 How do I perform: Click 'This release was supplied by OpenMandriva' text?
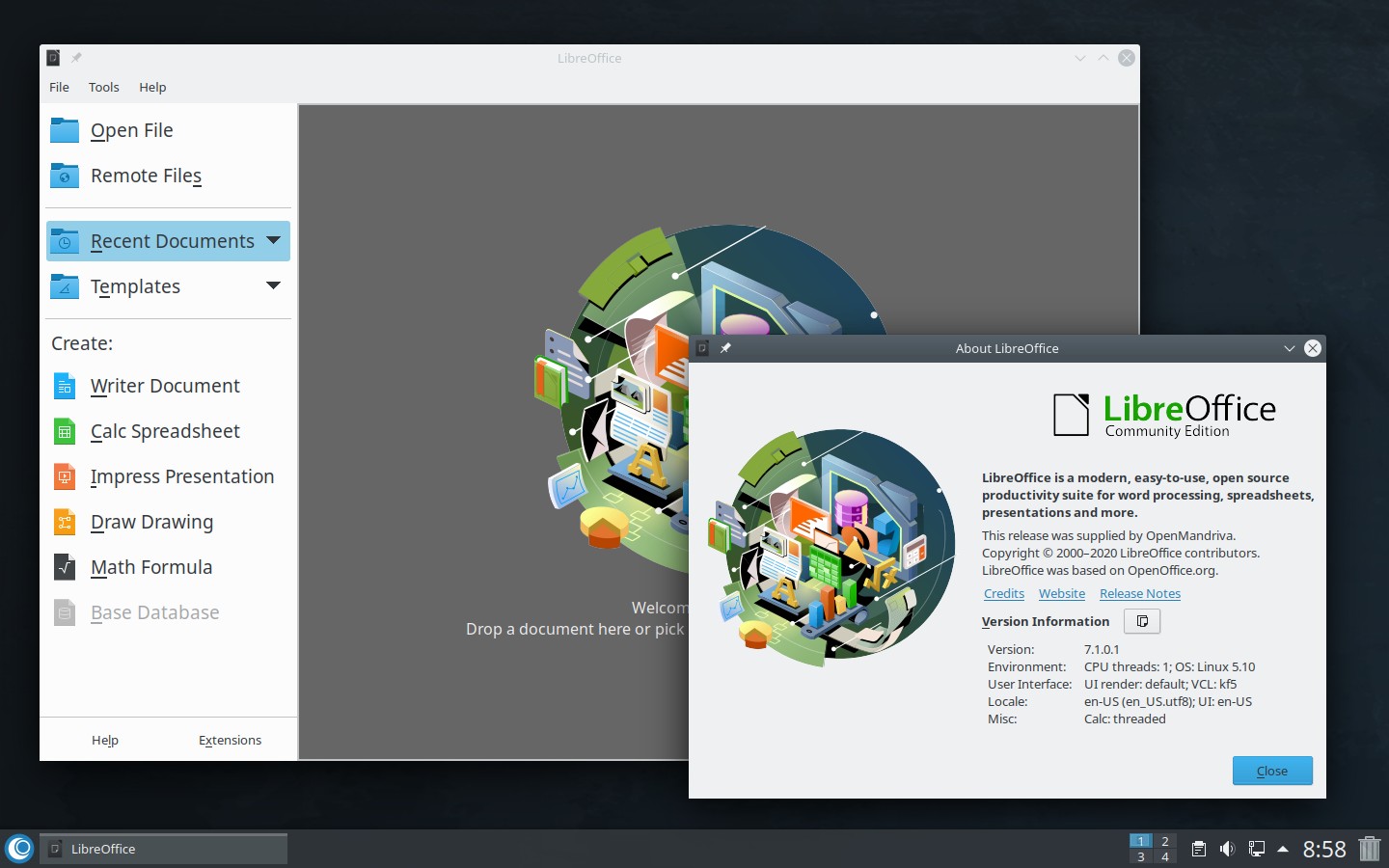click(x=1108, y=536)
